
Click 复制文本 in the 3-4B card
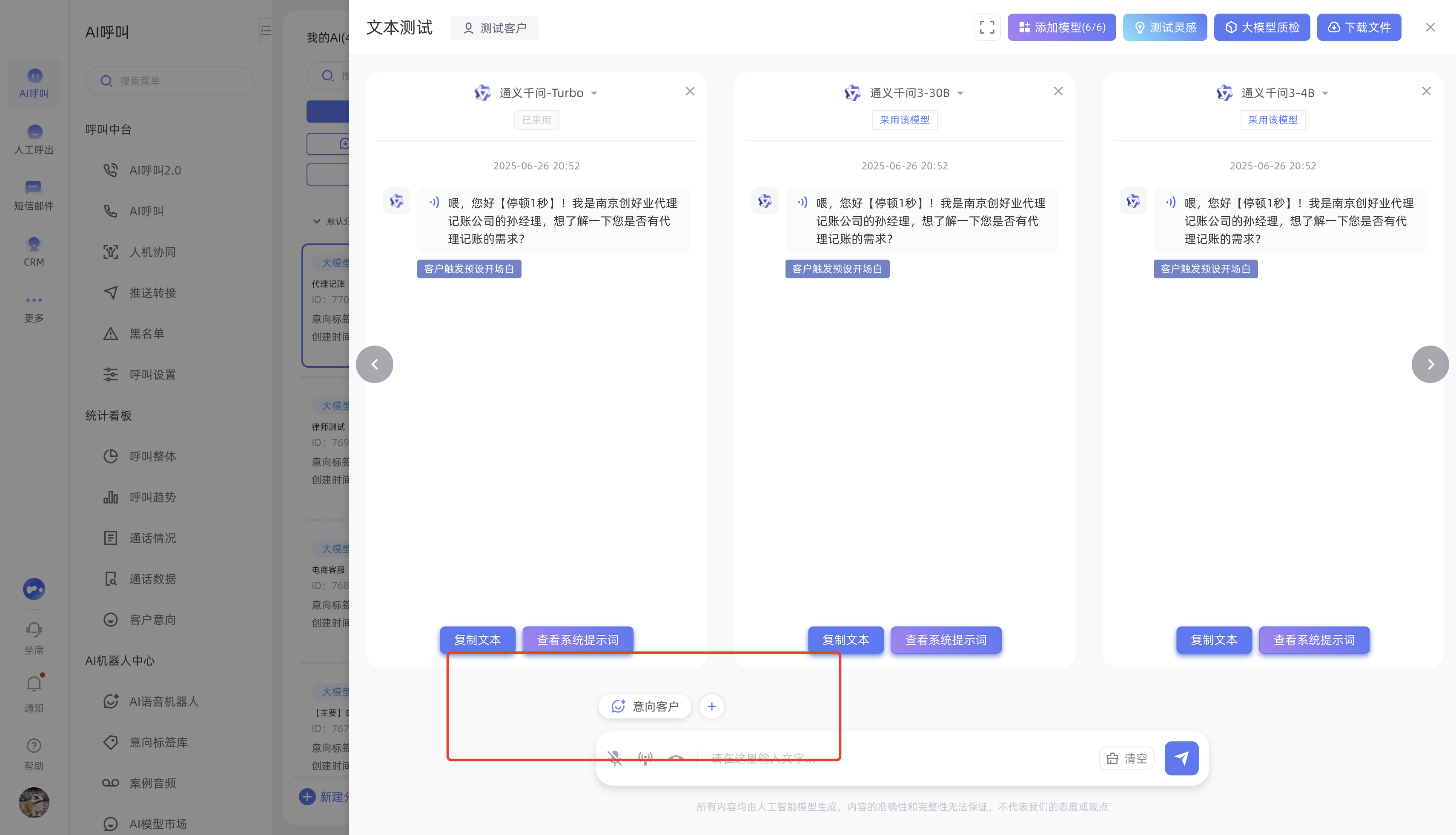(x=1214, y=640)
